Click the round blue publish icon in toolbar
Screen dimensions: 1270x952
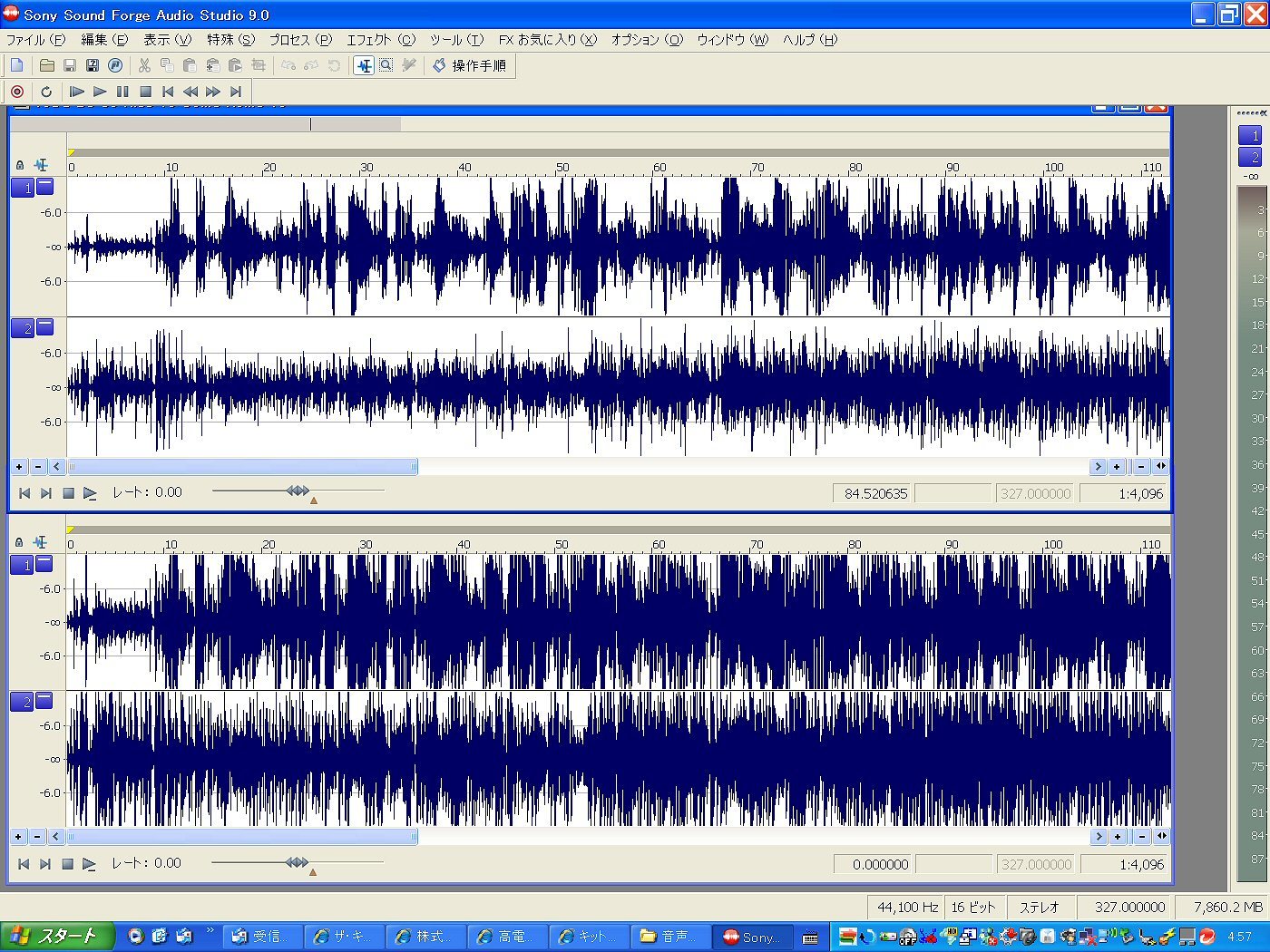pos(115,65)
